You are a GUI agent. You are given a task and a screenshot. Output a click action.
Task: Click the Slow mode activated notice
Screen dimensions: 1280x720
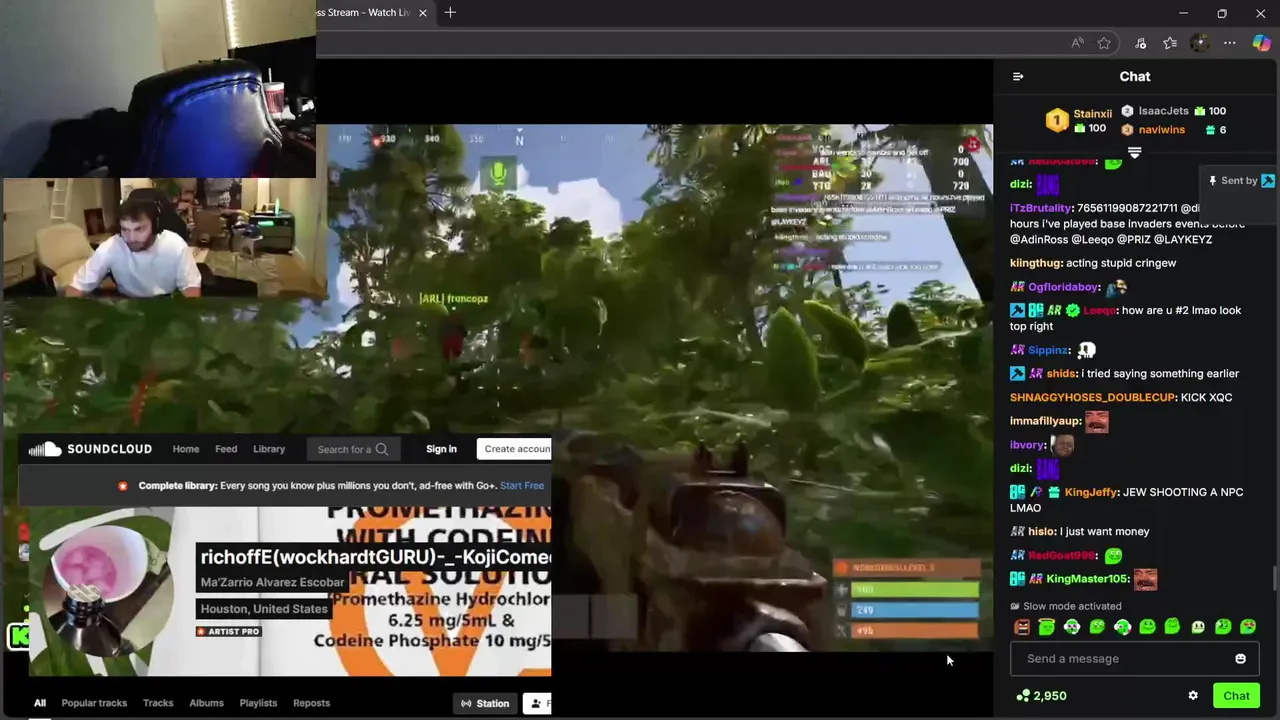tap(1066, 606)
